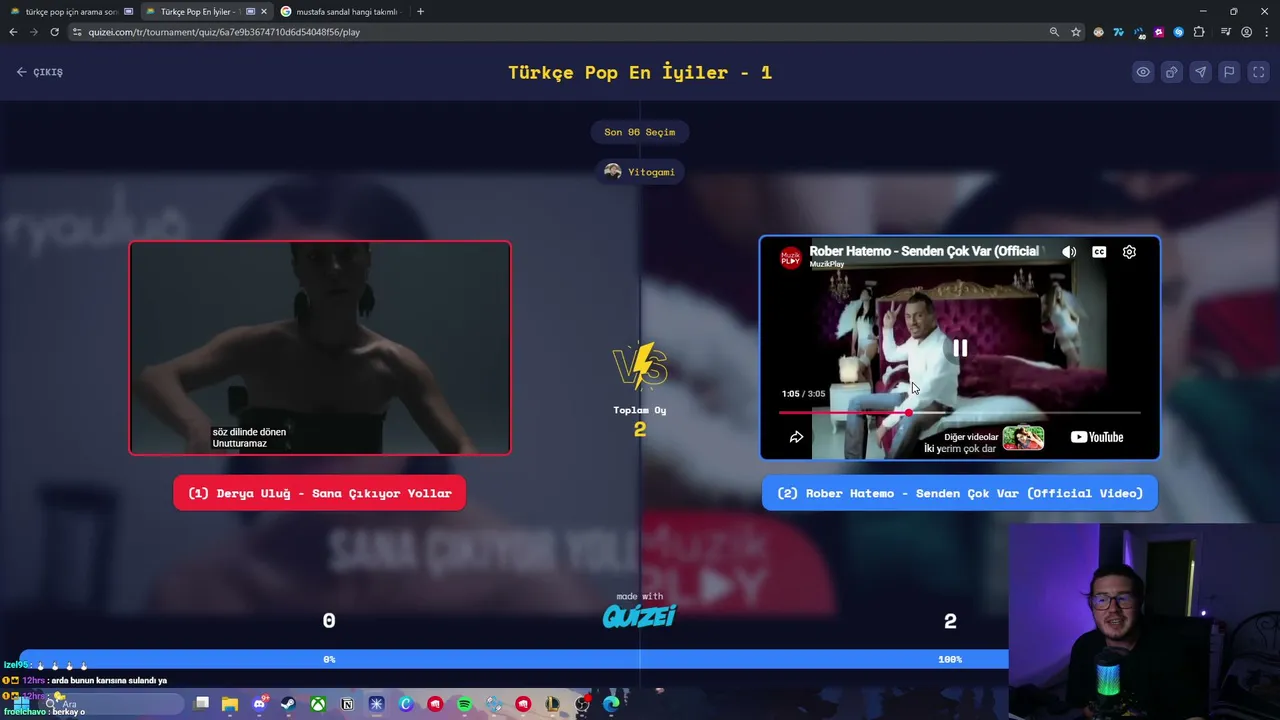
Task: Open Discord from the taskbar
Action: click(259, 704)
